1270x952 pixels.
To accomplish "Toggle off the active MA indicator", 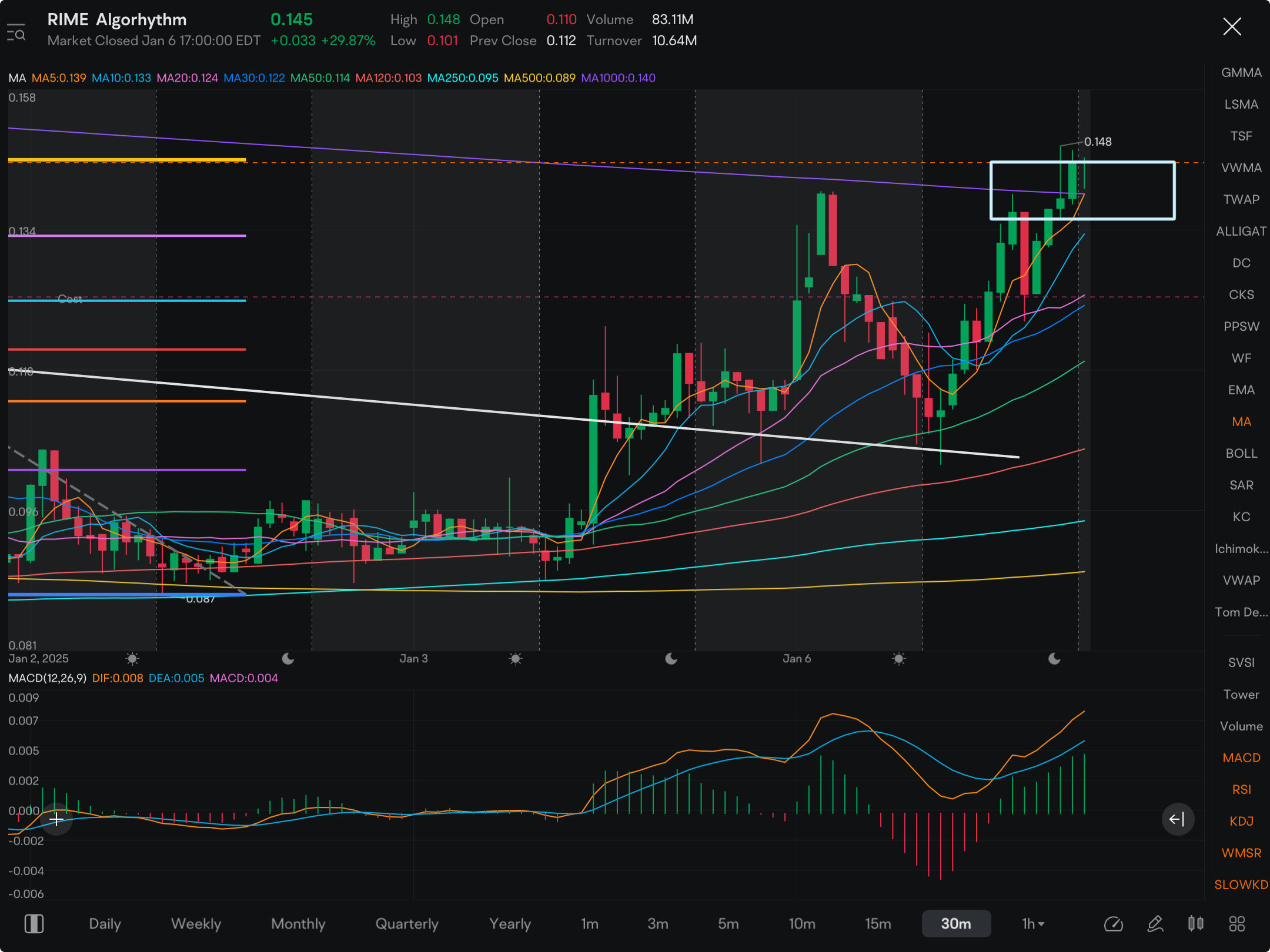I will (x=1241, y=422).
